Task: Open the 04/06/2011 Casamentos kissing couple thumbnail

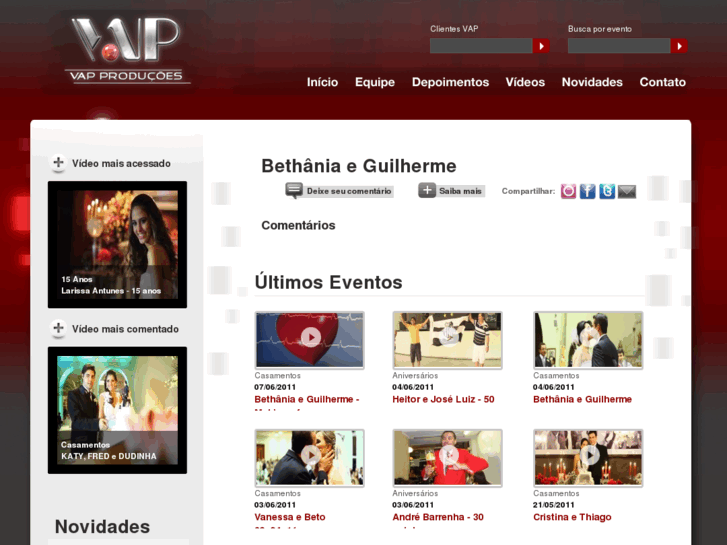Action: (588, 340)
